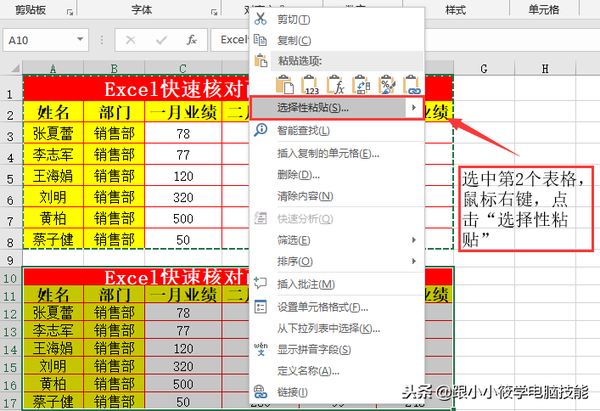Click the Show Phonetic Field icon
The width and height of the screenshot is (600, 411).
(260, 349)
